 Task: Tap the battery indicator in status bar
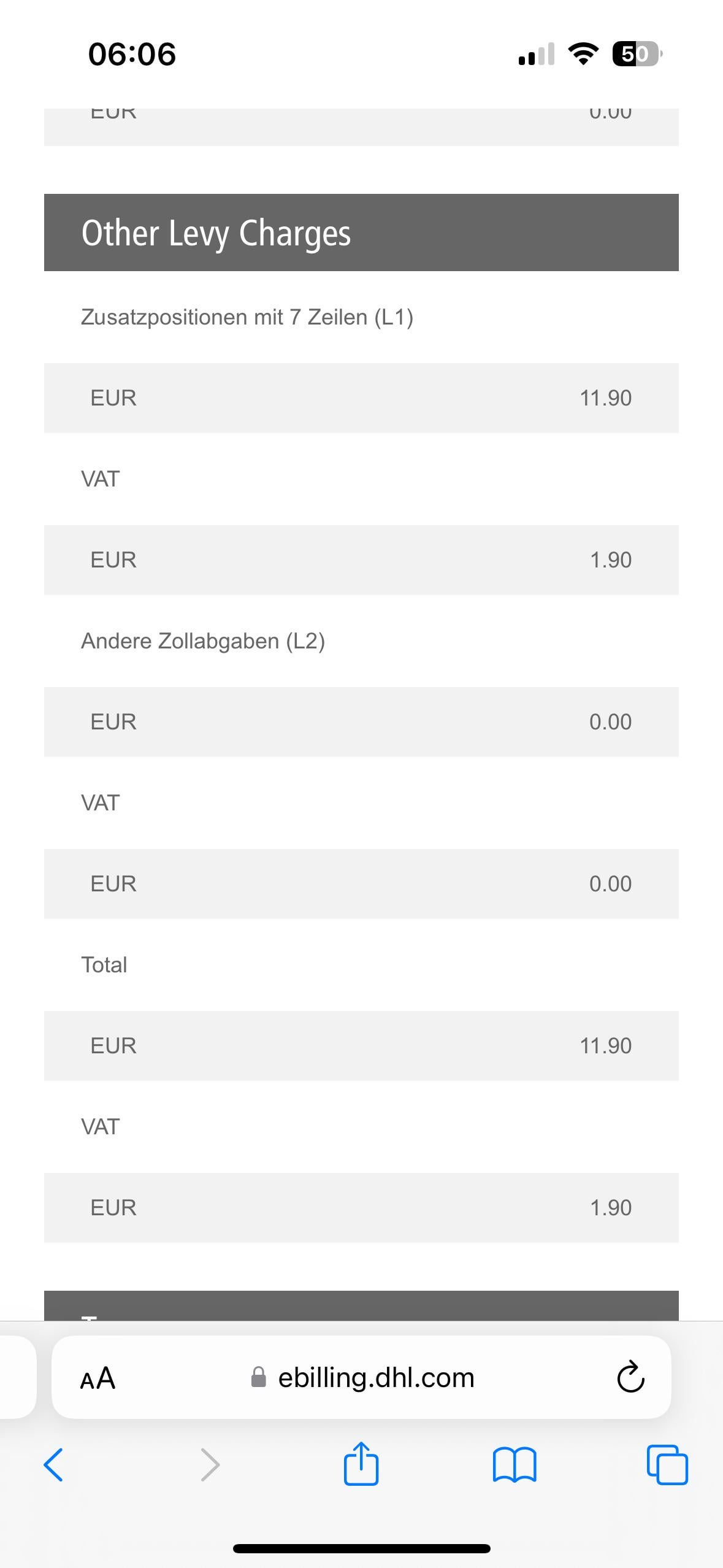(637, 54)
